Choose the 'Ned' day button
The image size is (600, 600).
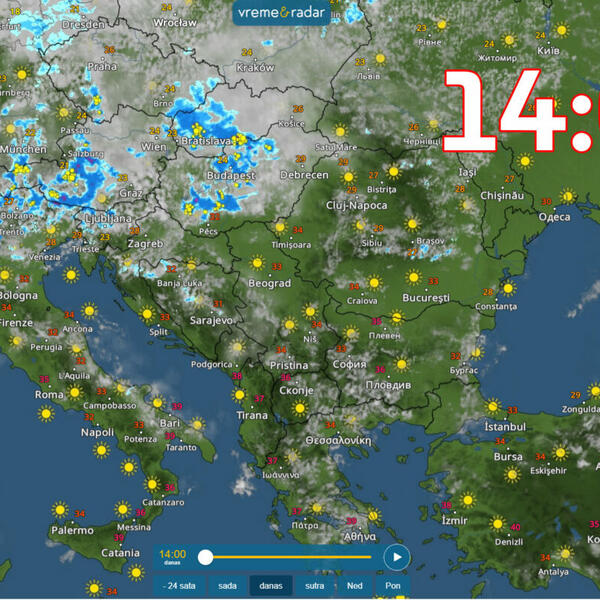(x=355, y=586)
